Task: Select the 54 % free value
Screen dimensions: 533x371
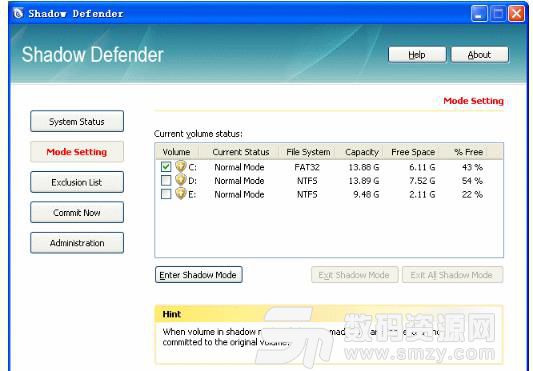Action: click(472, 181)
